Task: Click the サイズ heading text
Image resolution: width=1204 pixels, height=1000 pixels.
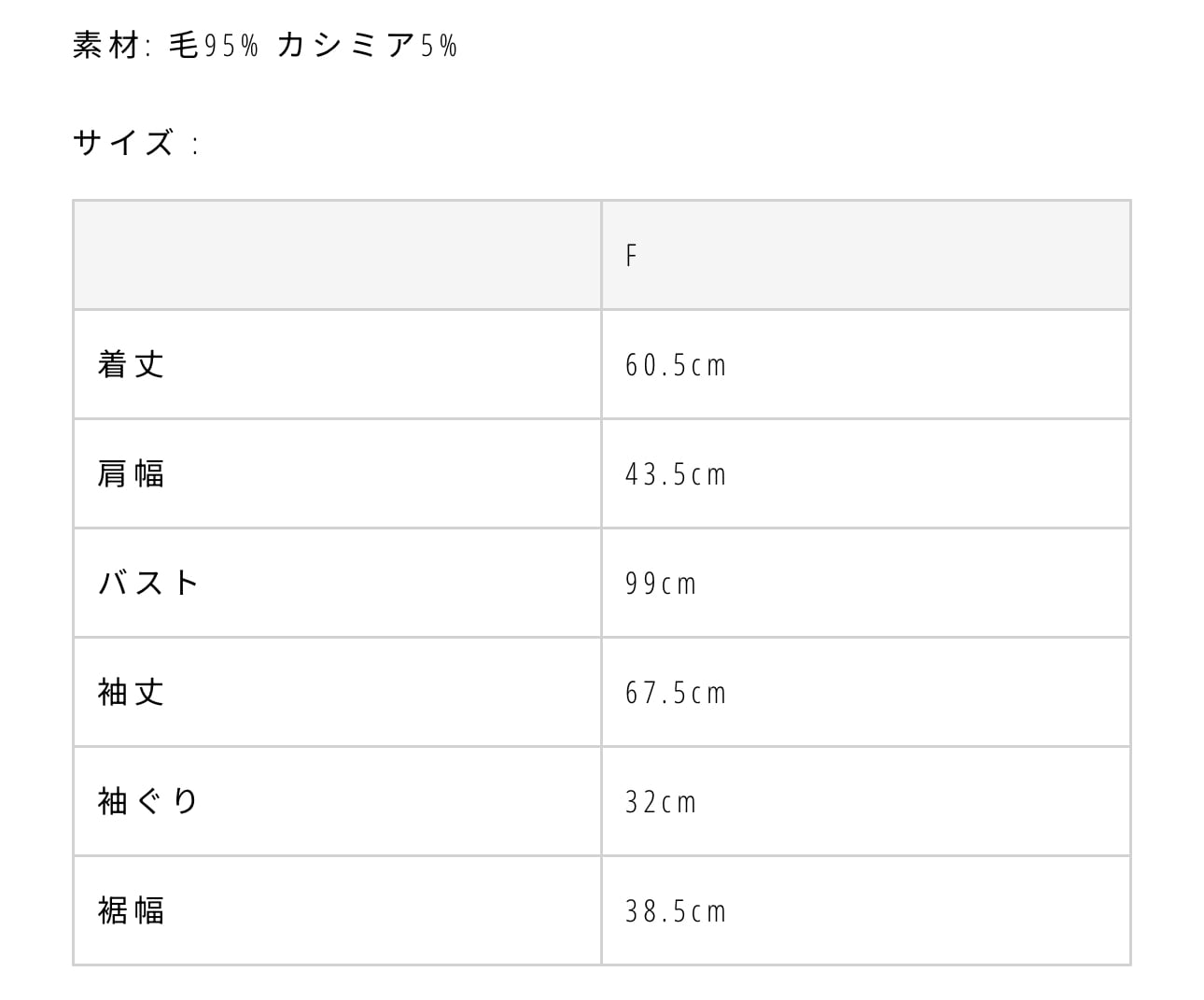Action: point(123,143)
